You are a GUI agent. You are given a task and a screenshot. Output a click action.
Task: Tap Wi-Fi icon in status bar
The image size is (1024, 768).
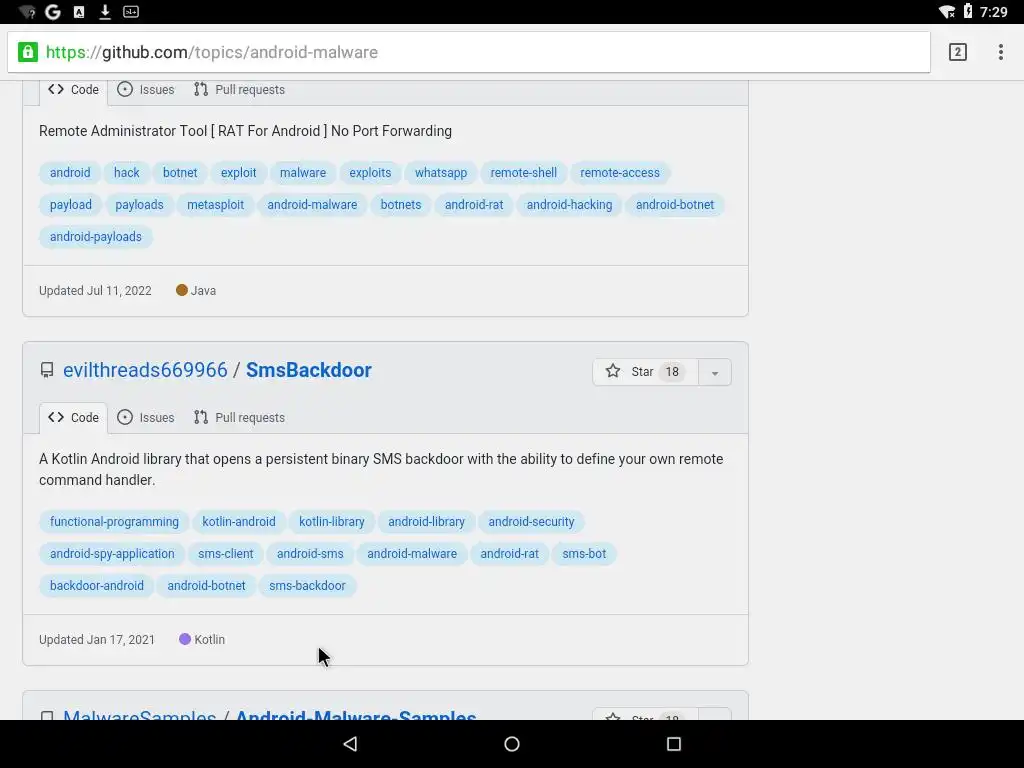click(946, 12)
